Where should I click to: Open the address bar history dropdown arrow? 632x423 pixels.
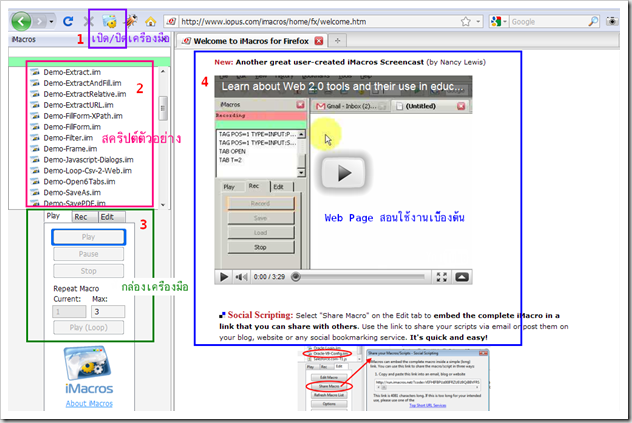coord(478,21)
